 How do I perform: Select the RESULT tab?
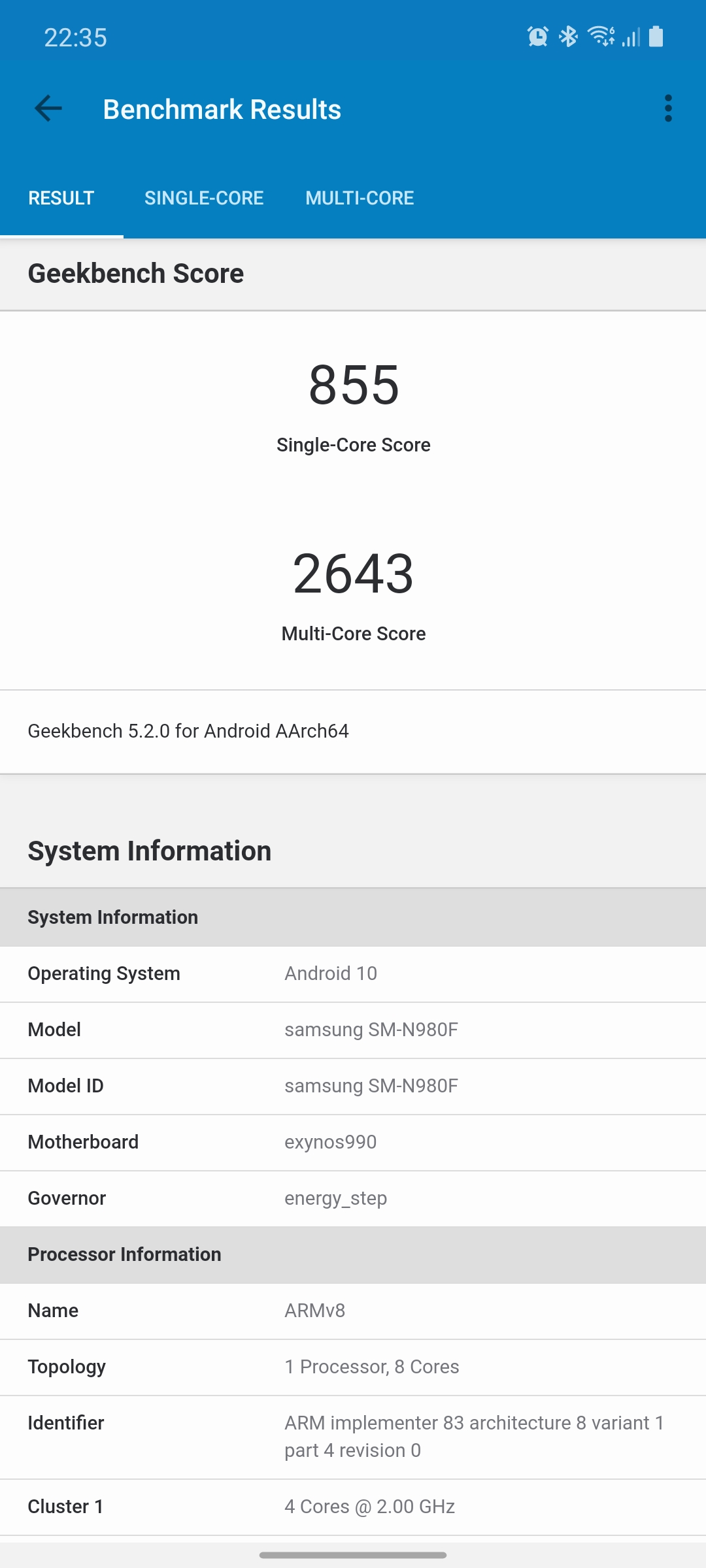tap(61, 198)
